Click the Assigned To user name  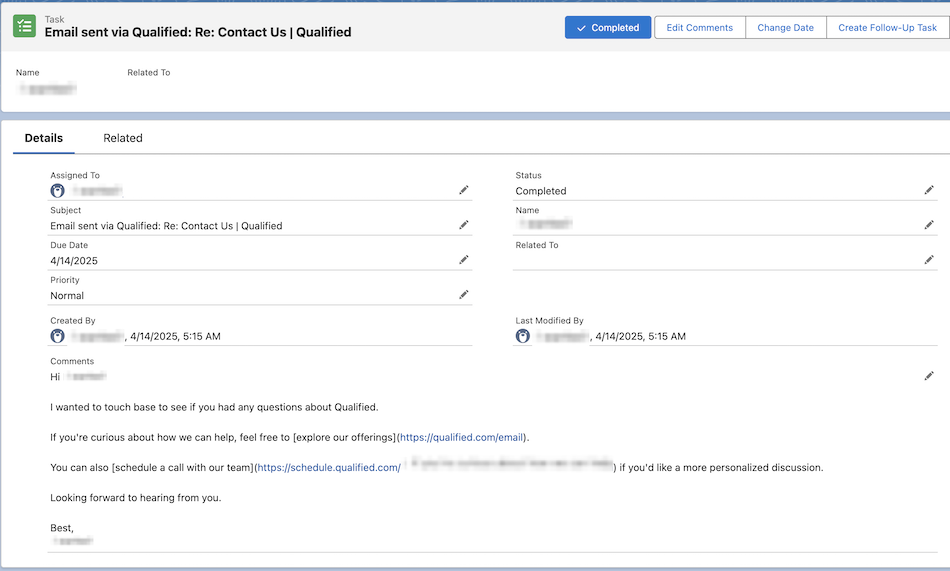(97, 191)
